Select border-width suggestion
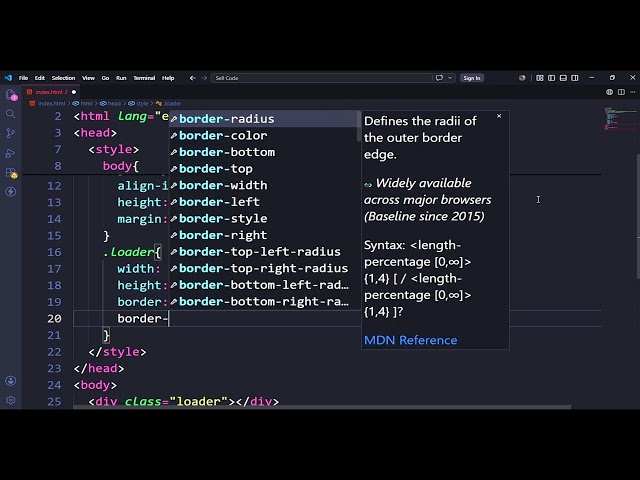The width and height of the screenshot is (640, 480). [x=263, y=185]
